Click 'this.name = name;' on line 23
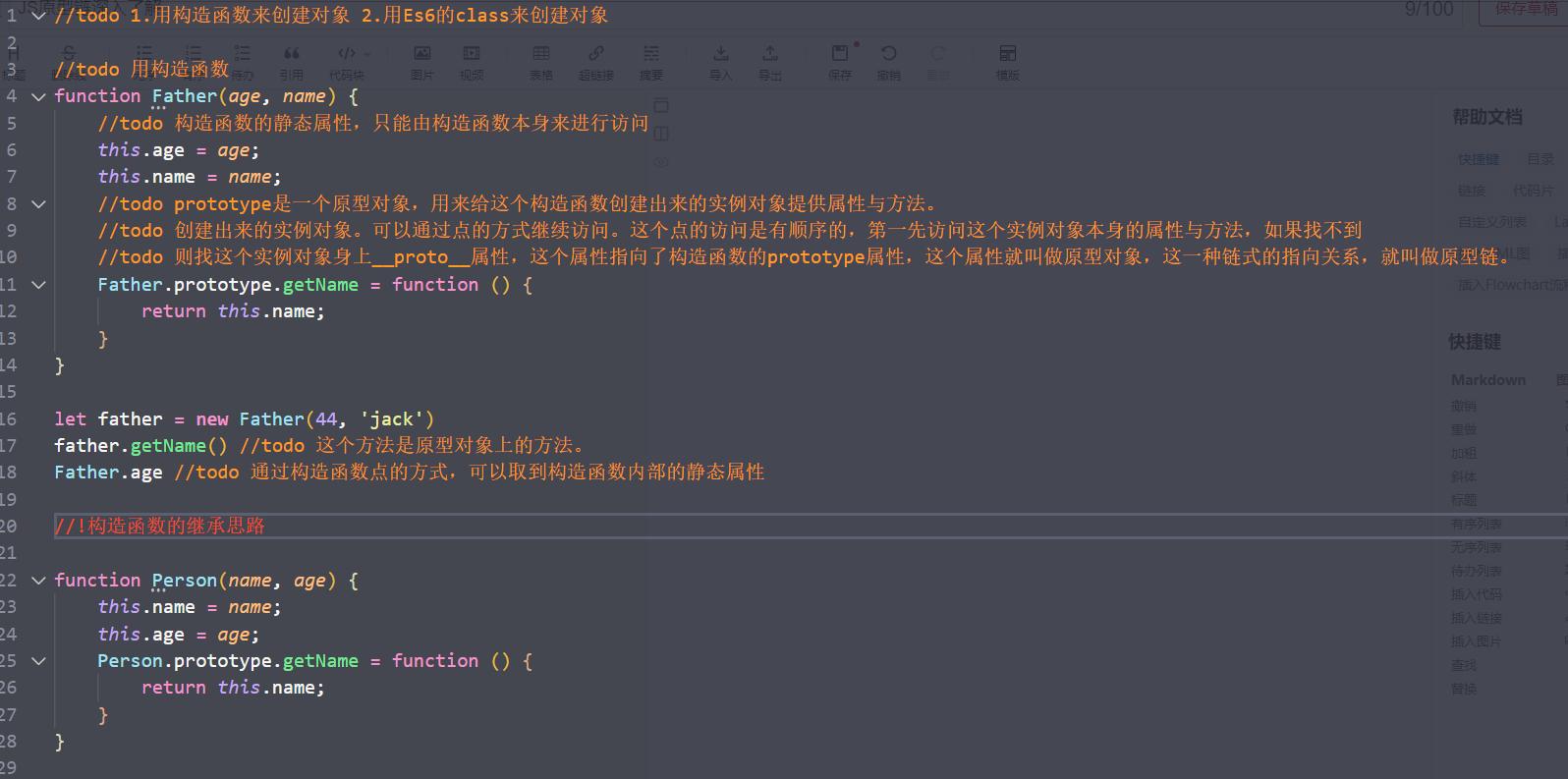Screen dimensions: 1568x779 pos(190,607)
